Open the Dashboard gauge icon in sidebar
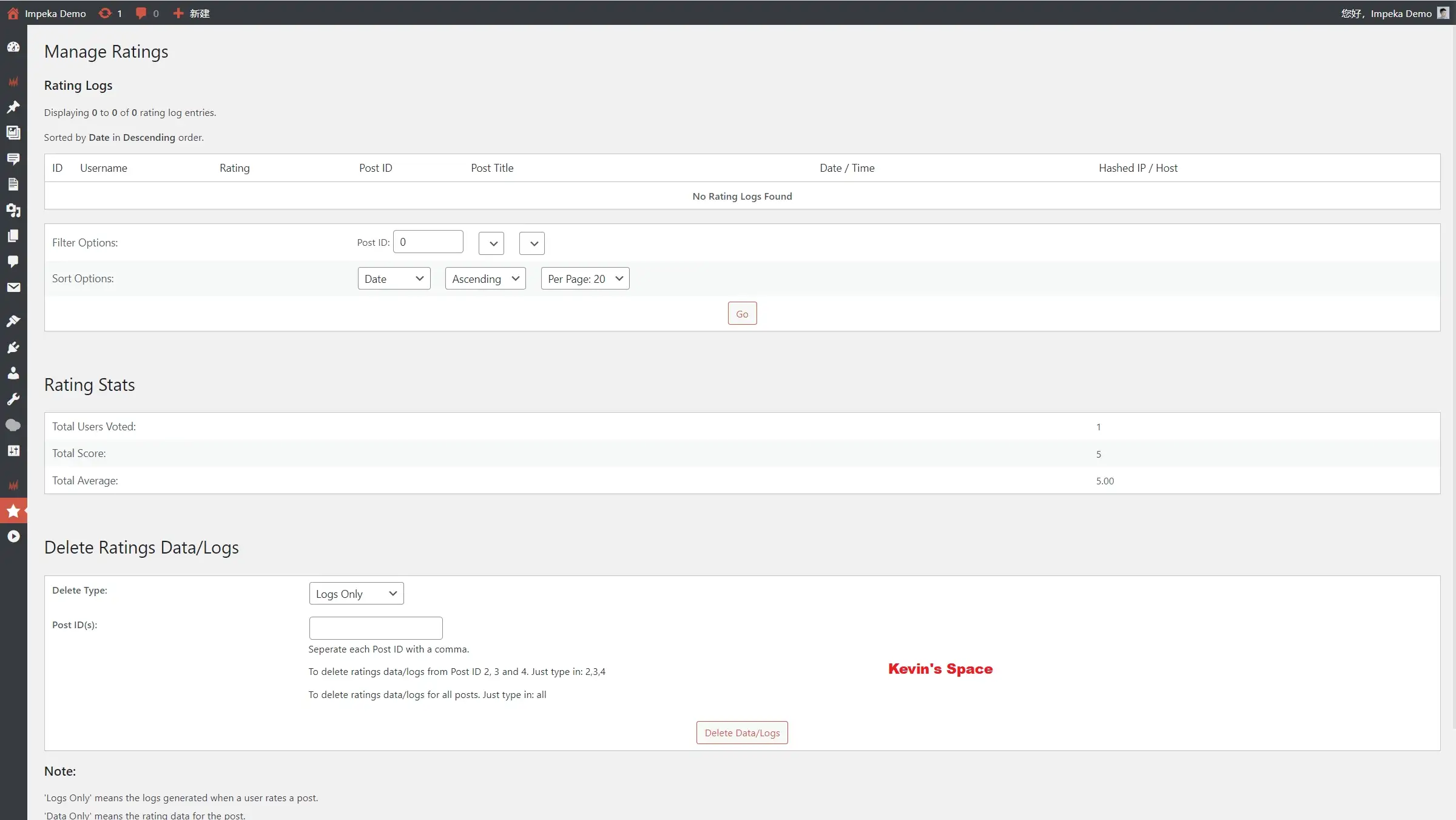This screenshot has height=820, width=1456. pos(13,47)
